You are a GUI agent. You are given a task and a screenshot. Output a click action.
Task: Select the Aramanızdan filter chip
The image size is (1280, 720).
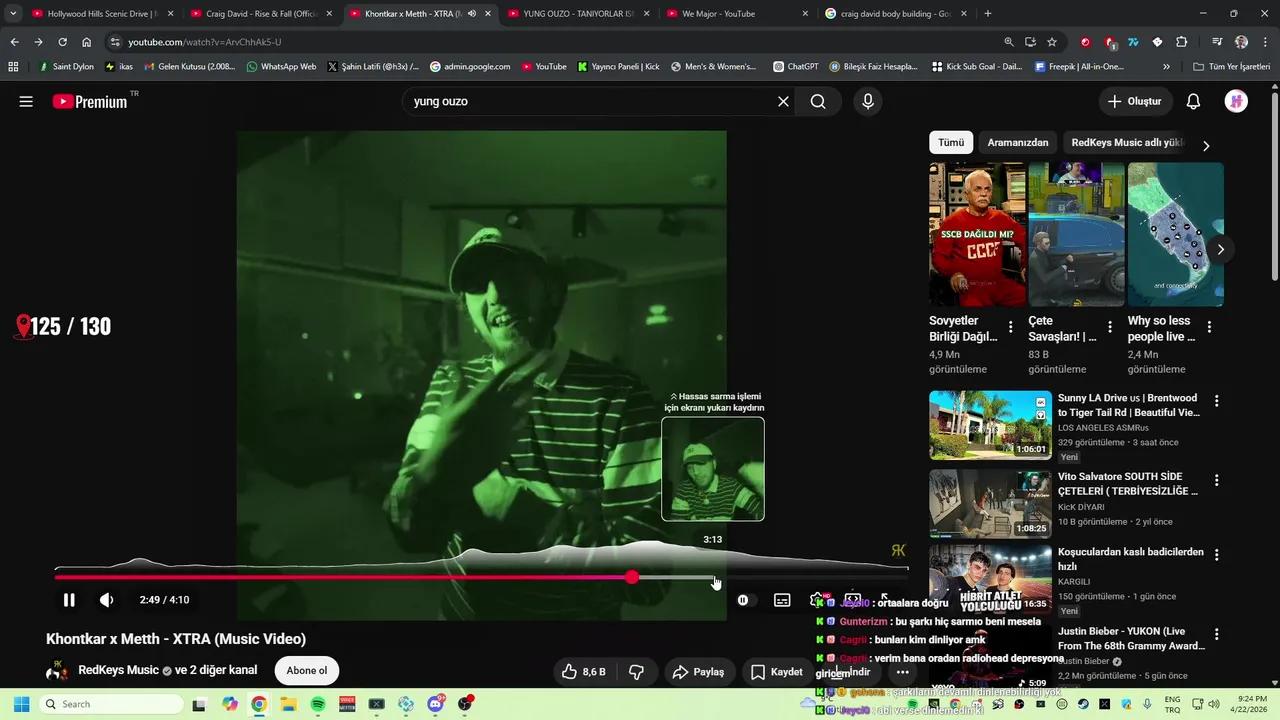pyautogui.click(x=1017, y=142)
